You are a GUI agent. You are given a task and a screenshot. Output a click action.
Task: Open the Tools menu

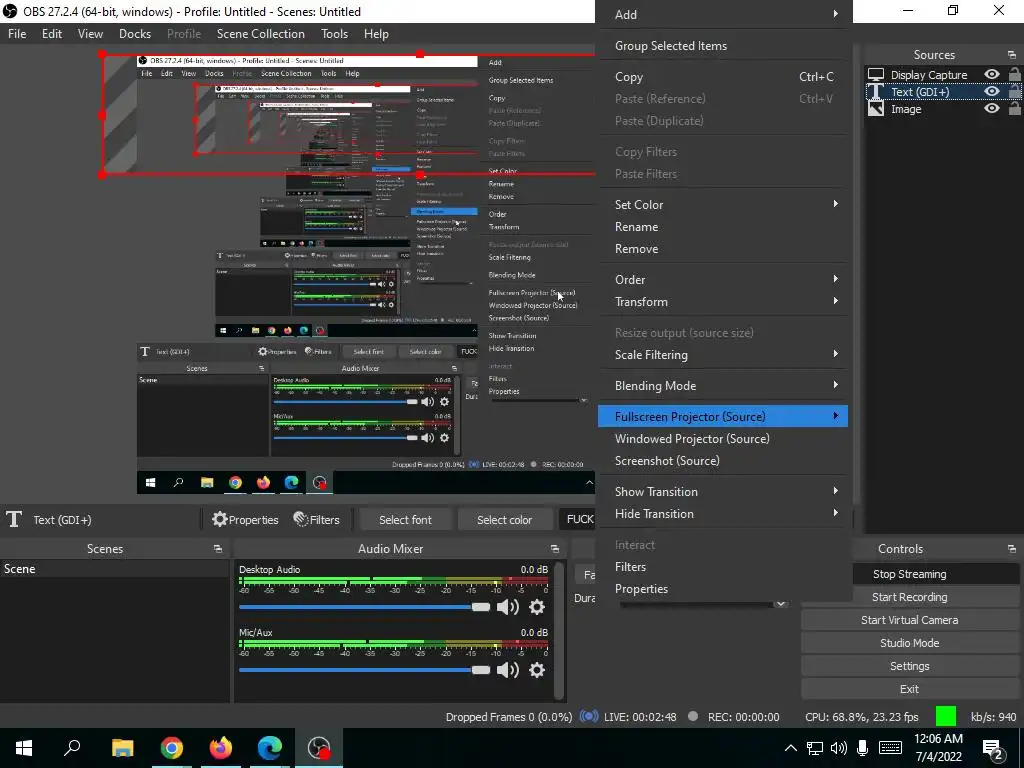click(x=334, y=34)
